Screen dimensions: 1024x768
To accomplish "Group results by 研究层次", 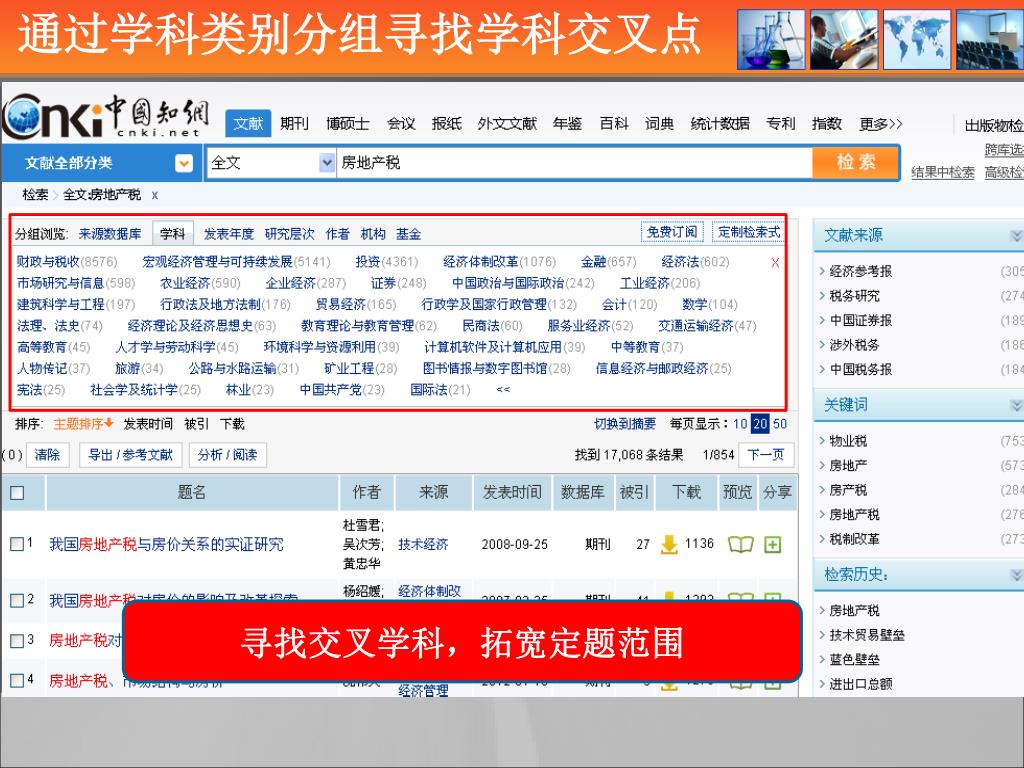I will 289,234.
